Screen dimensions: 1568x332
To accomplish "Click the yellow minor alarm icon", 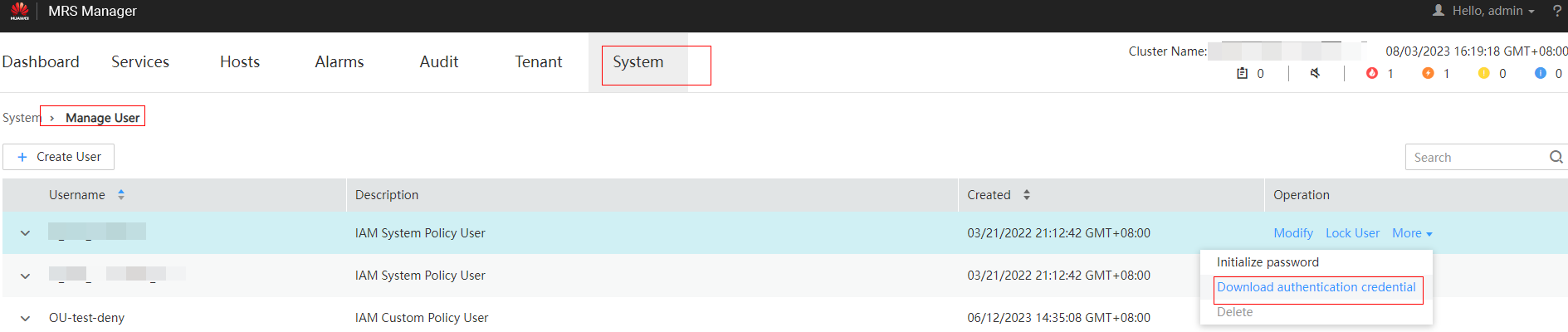I will click(x=1484, y=73).
